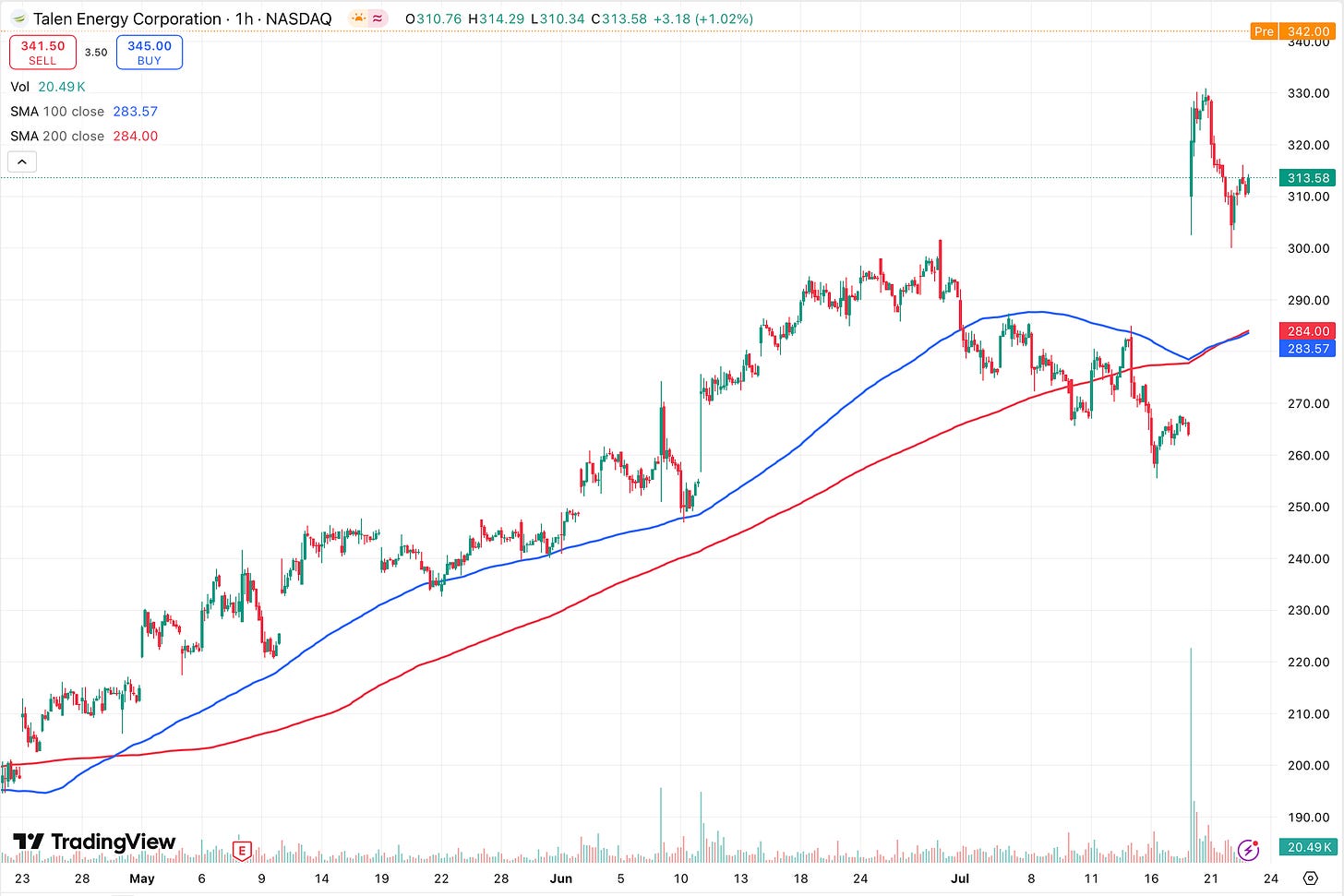
Task: Click the Jun label on time axis
Action: (x=561, y=878)
